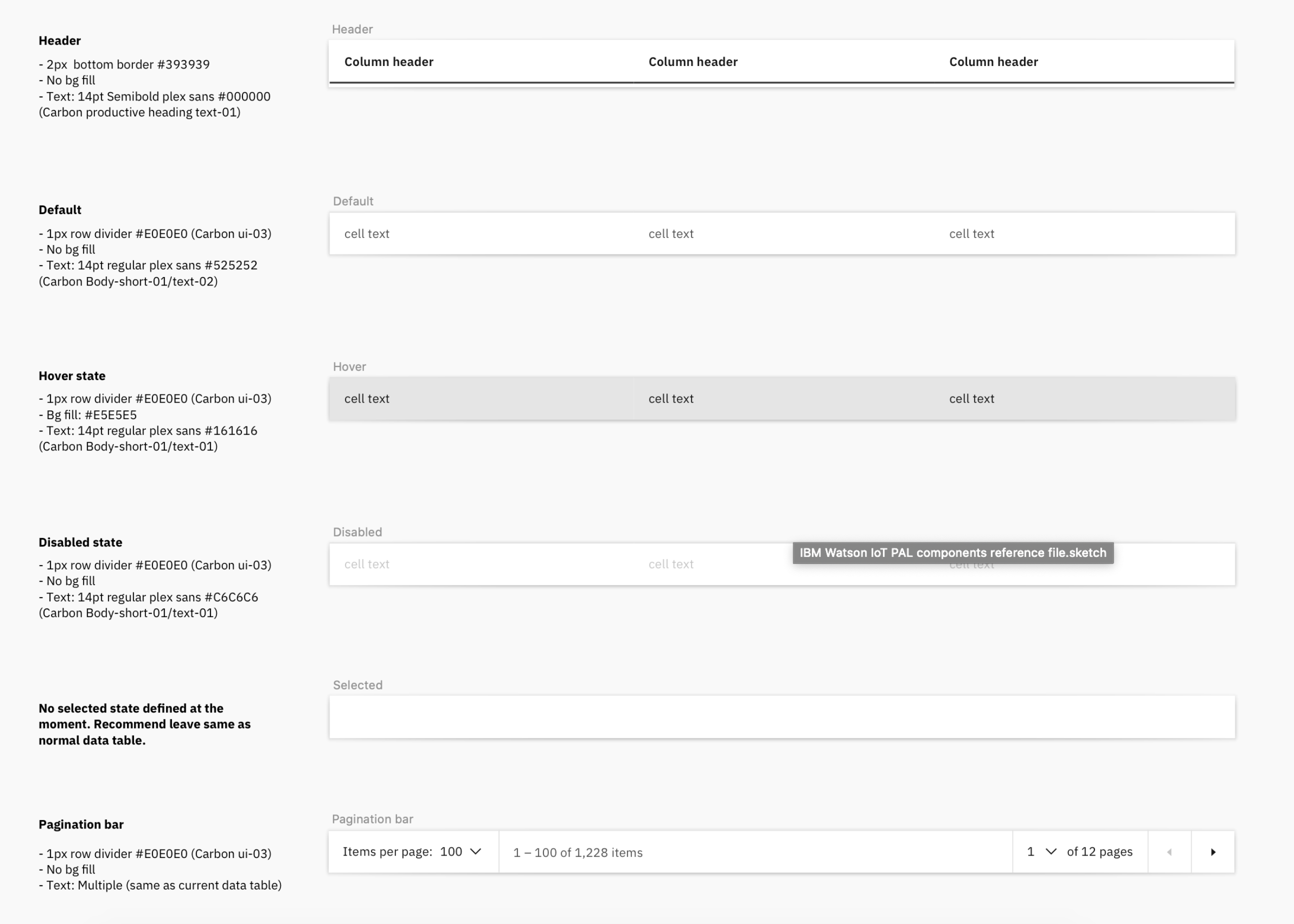Expand the Selected state example row
The image size is (1294, 924).
click(782, 717)
